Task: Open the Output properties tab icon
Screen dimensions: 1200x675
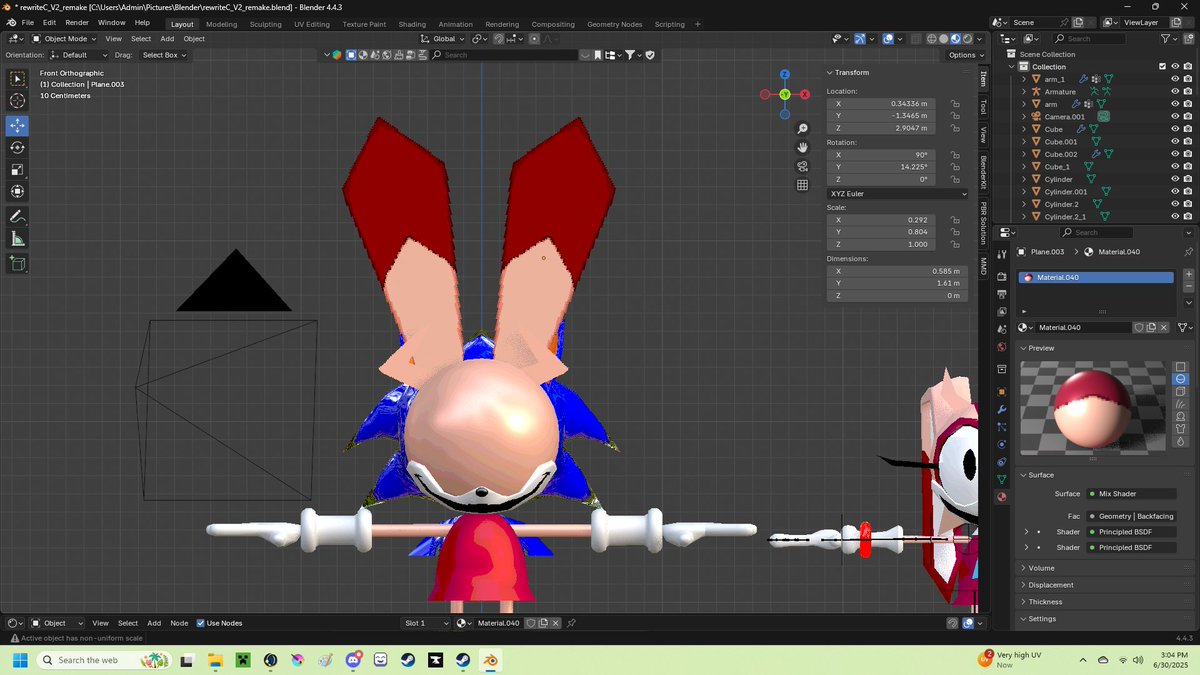Action: pos(1001,294)
